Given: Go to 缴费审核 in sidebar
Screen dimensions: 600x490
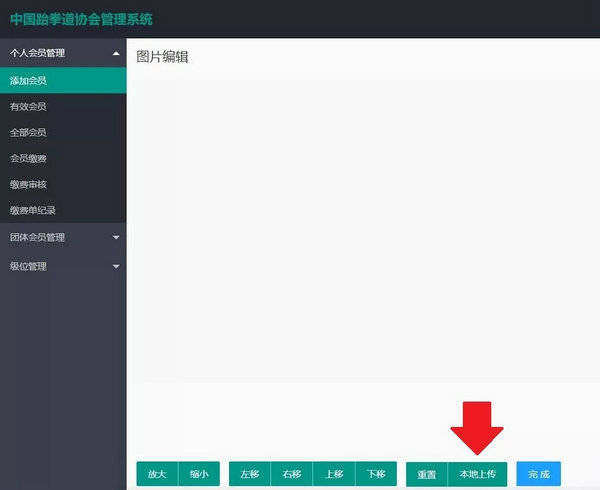Looking at the screenshot, I should pos(63,184).
